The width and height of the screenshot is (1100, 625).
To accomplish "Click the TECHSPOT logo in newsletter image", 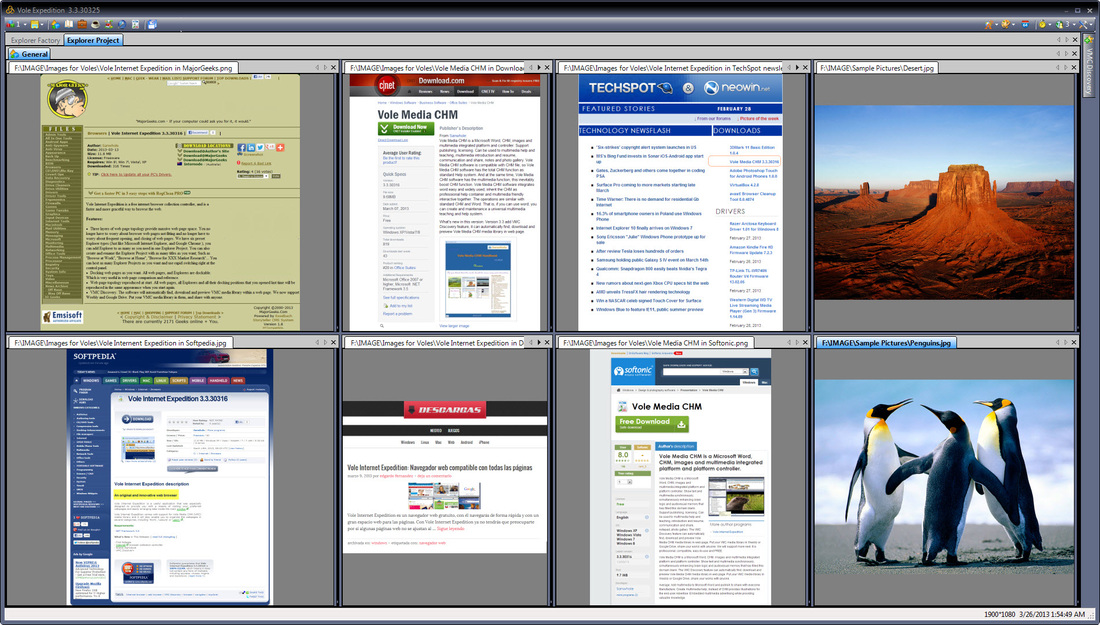I will click(631, 88).
